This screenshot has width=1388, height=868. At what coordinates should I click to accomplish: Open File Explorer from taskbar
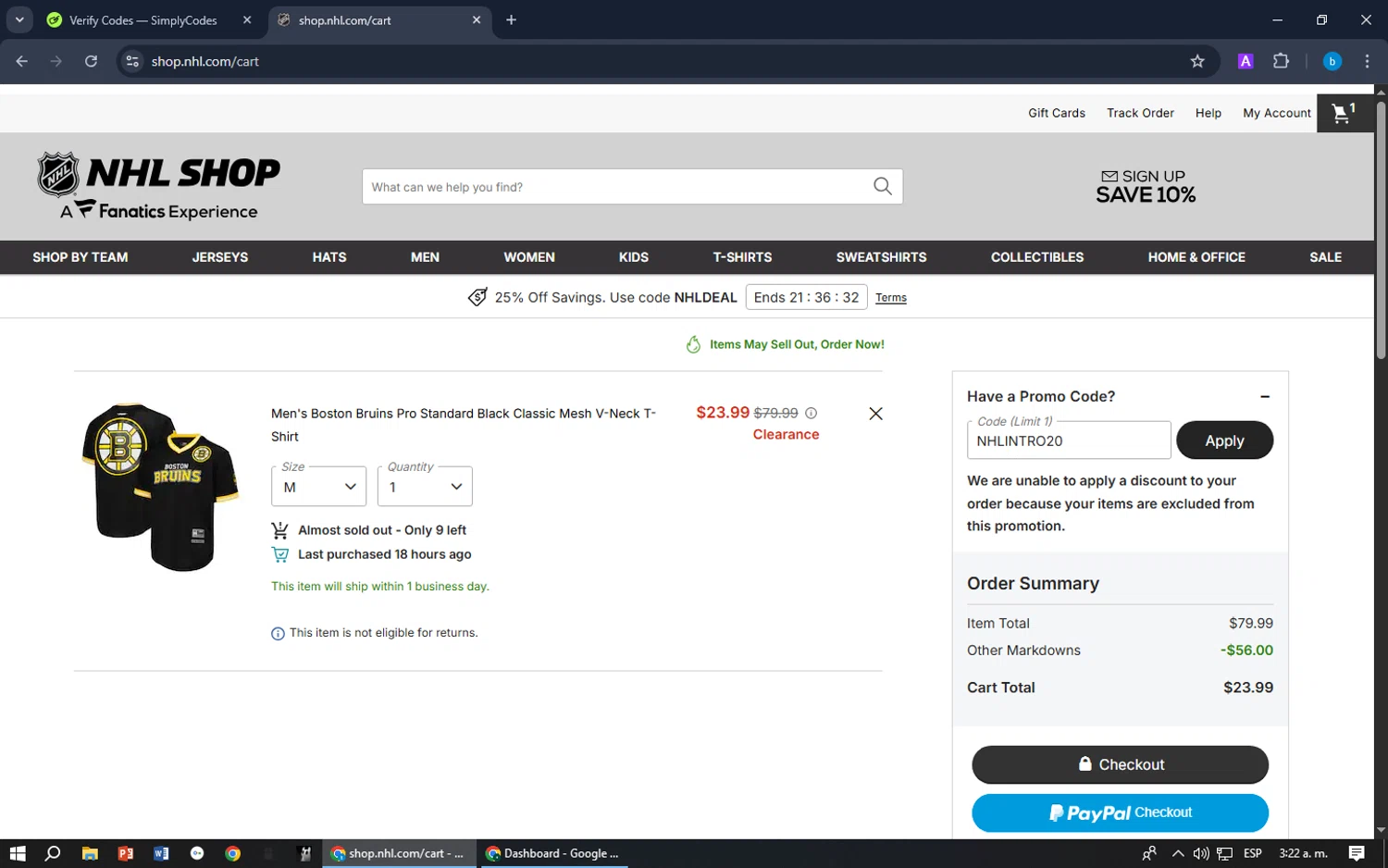point(90,853)
